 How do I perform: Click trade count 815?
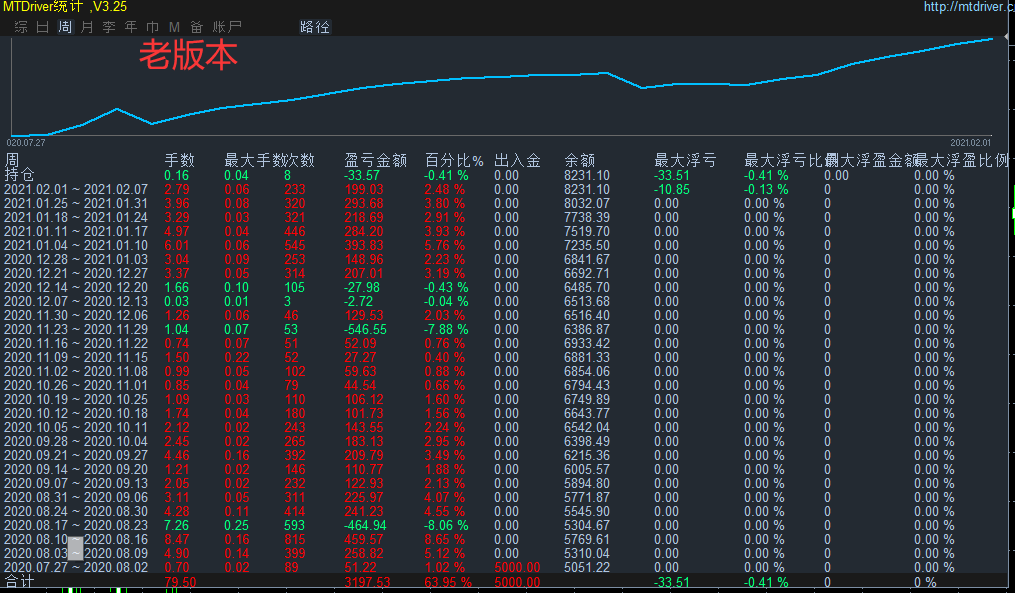[295, 539]
